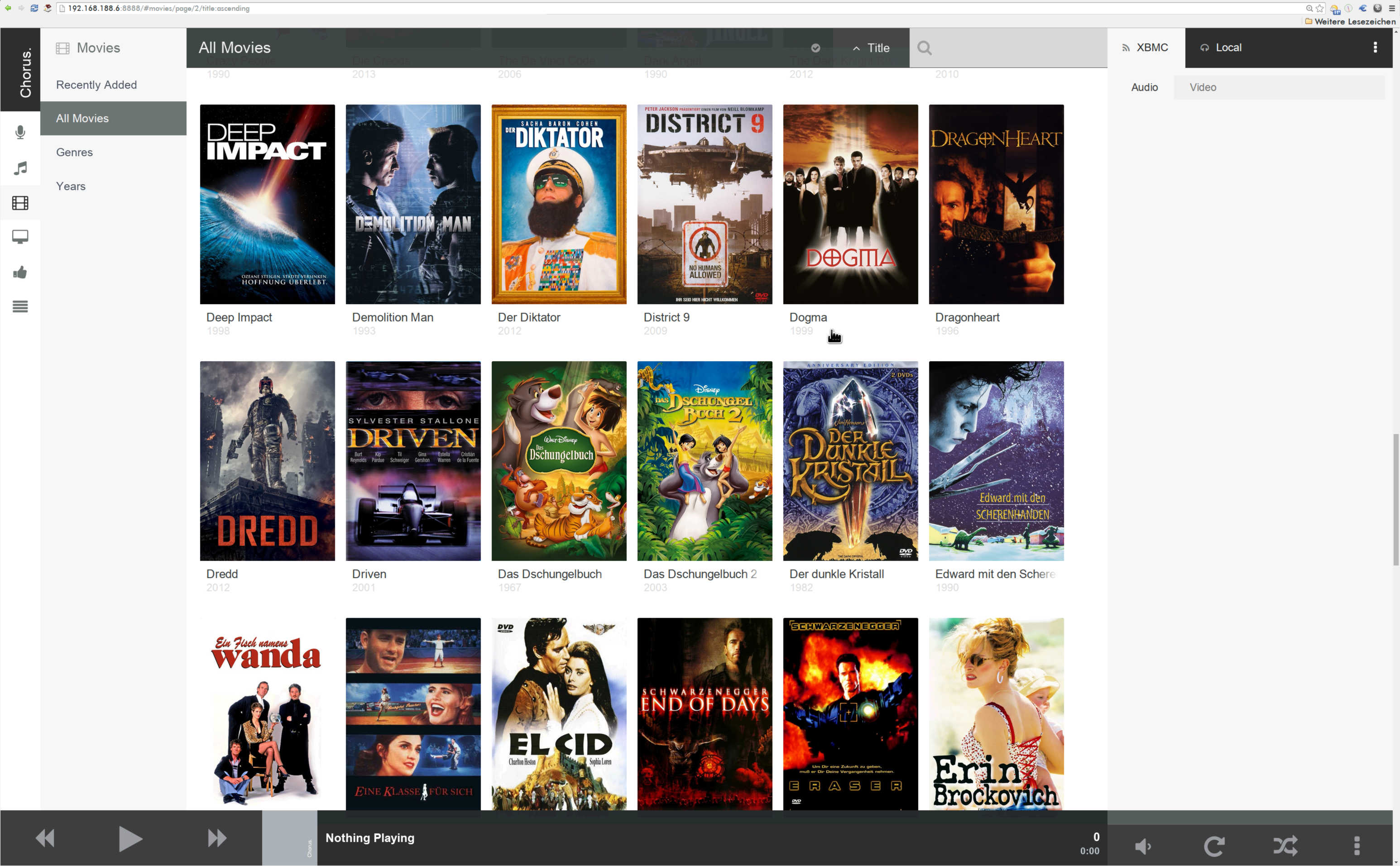The image size is (1400, 866).
Task: Skip to next track
Action: [217, 838]
